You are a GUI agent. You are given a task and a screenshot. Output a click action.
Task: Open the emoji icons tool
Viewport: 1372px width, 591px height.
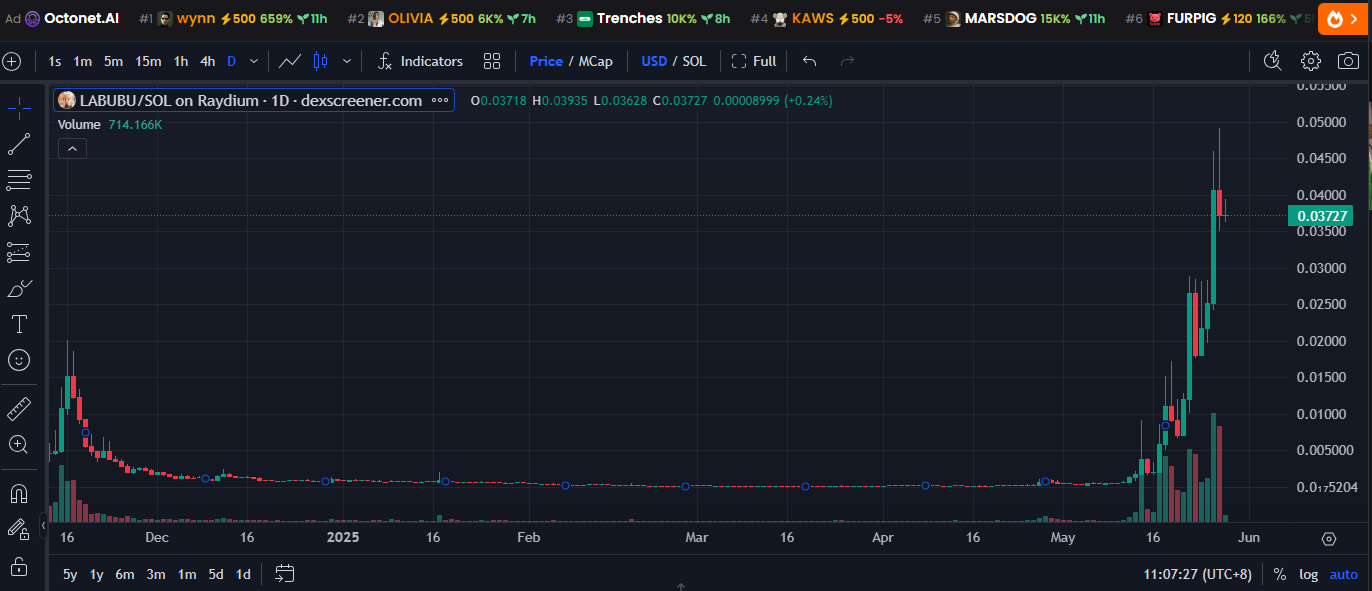[19, 360]
